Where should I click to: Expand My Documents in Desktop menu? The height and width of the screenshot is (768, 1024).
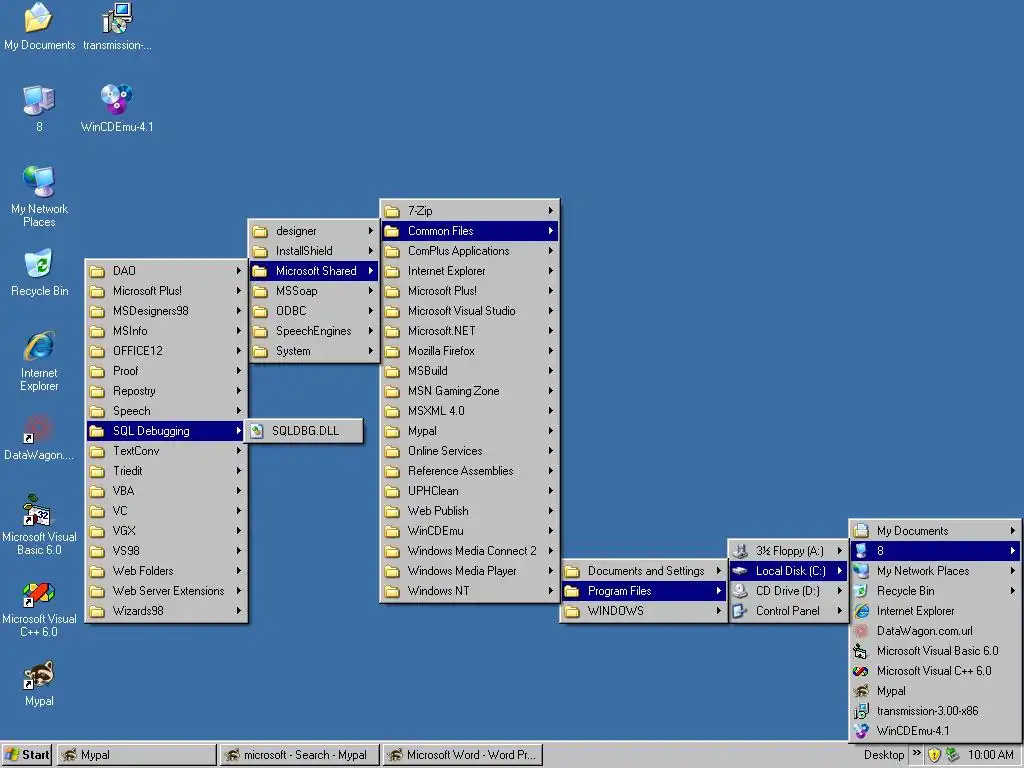pos(935,531)
